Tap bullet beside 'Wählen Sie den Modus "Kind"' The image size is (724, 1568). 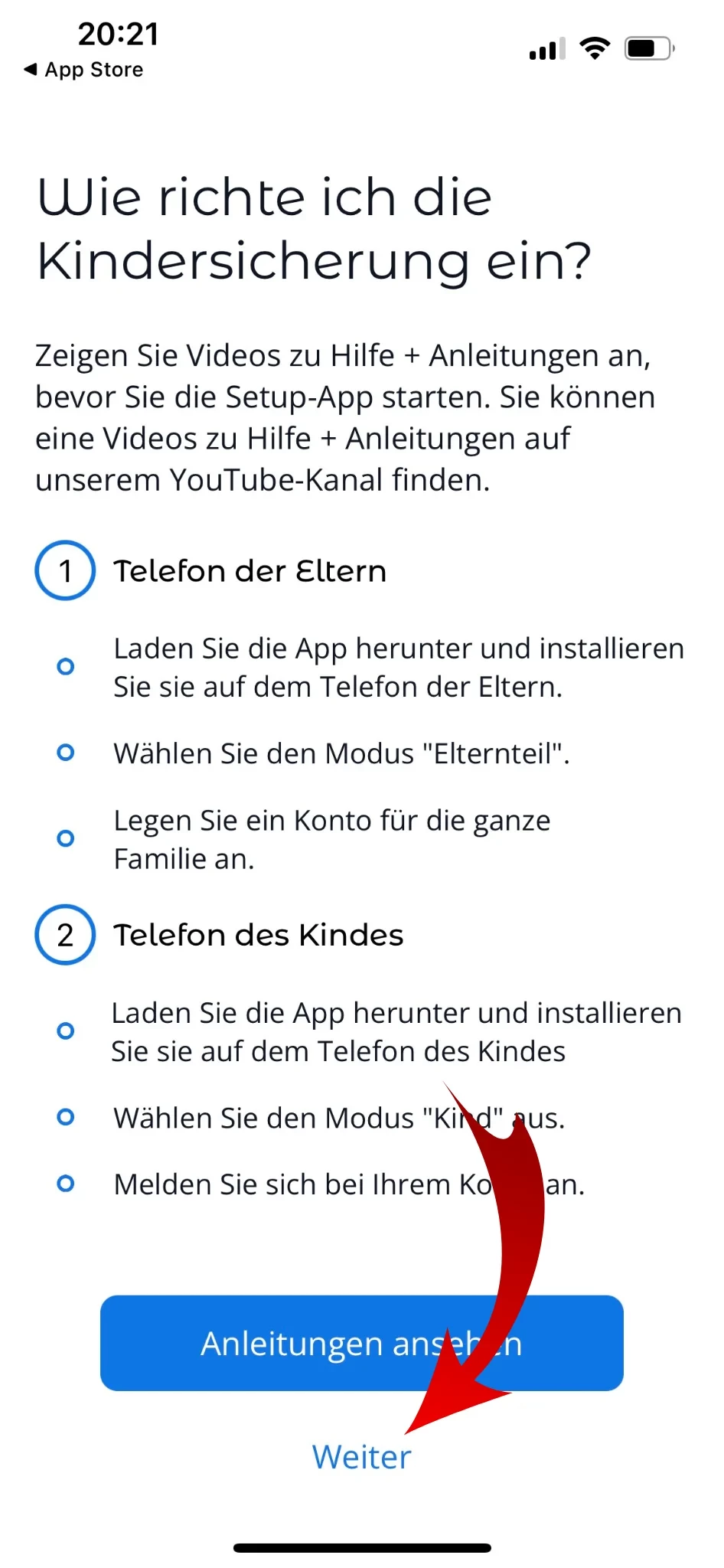[x=66, y=1117]
